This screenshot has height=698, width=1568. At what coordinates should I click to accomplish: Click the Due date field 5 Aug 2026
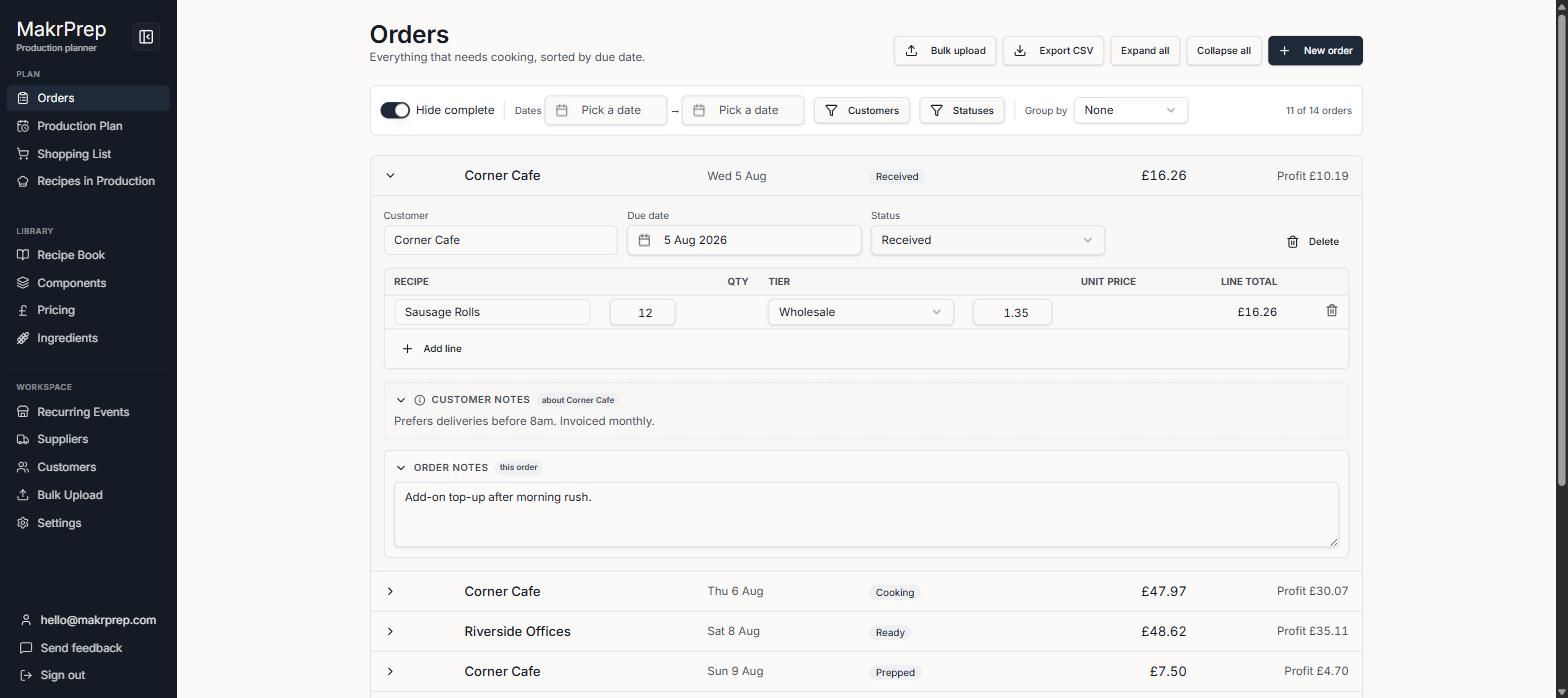coord(744,240)
